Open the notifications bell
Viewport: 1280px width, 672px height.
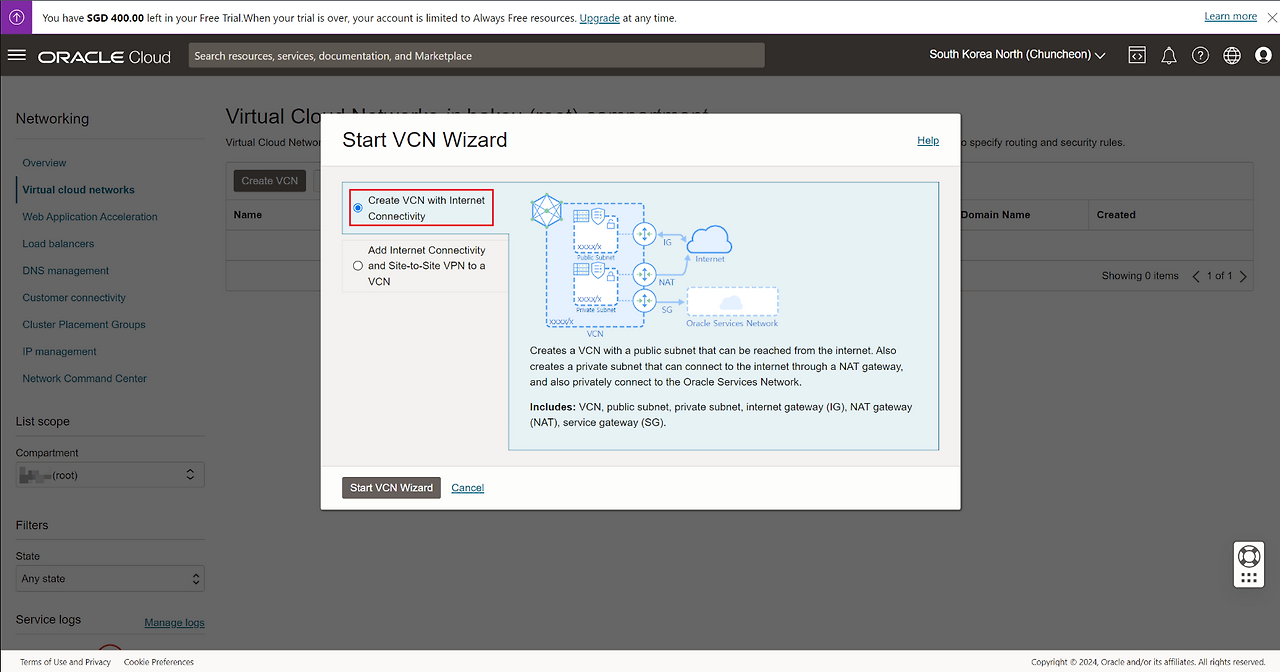tap(1168, 56)
